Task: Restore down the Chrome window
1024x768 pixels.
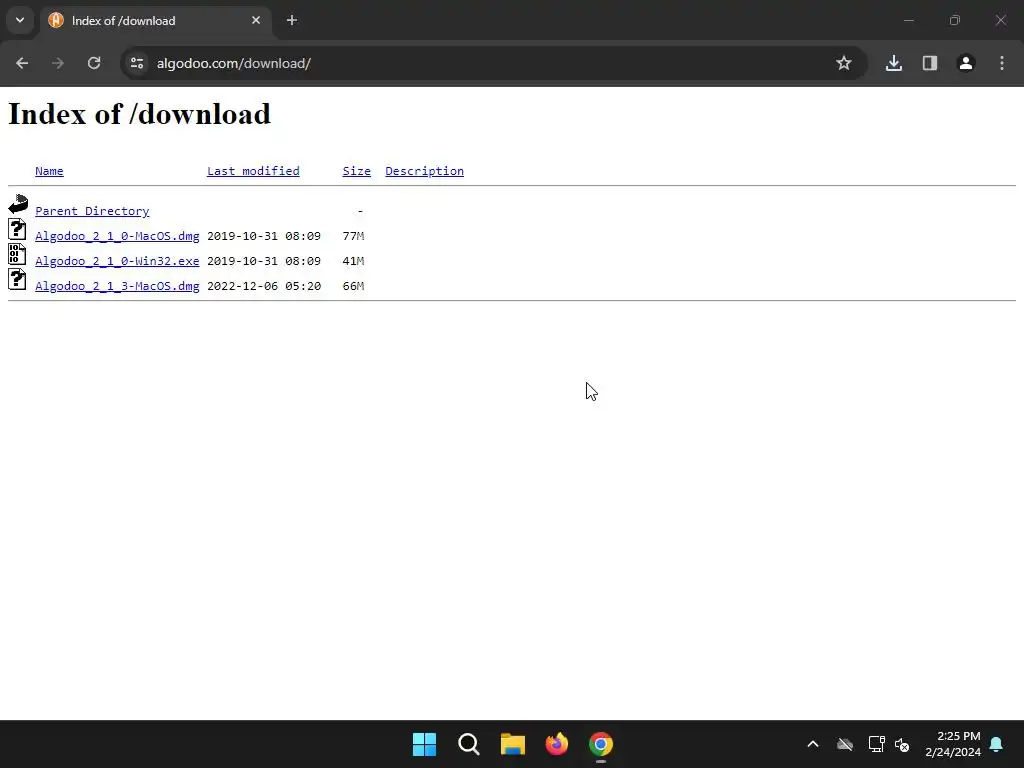Action: tap(955, 20)
